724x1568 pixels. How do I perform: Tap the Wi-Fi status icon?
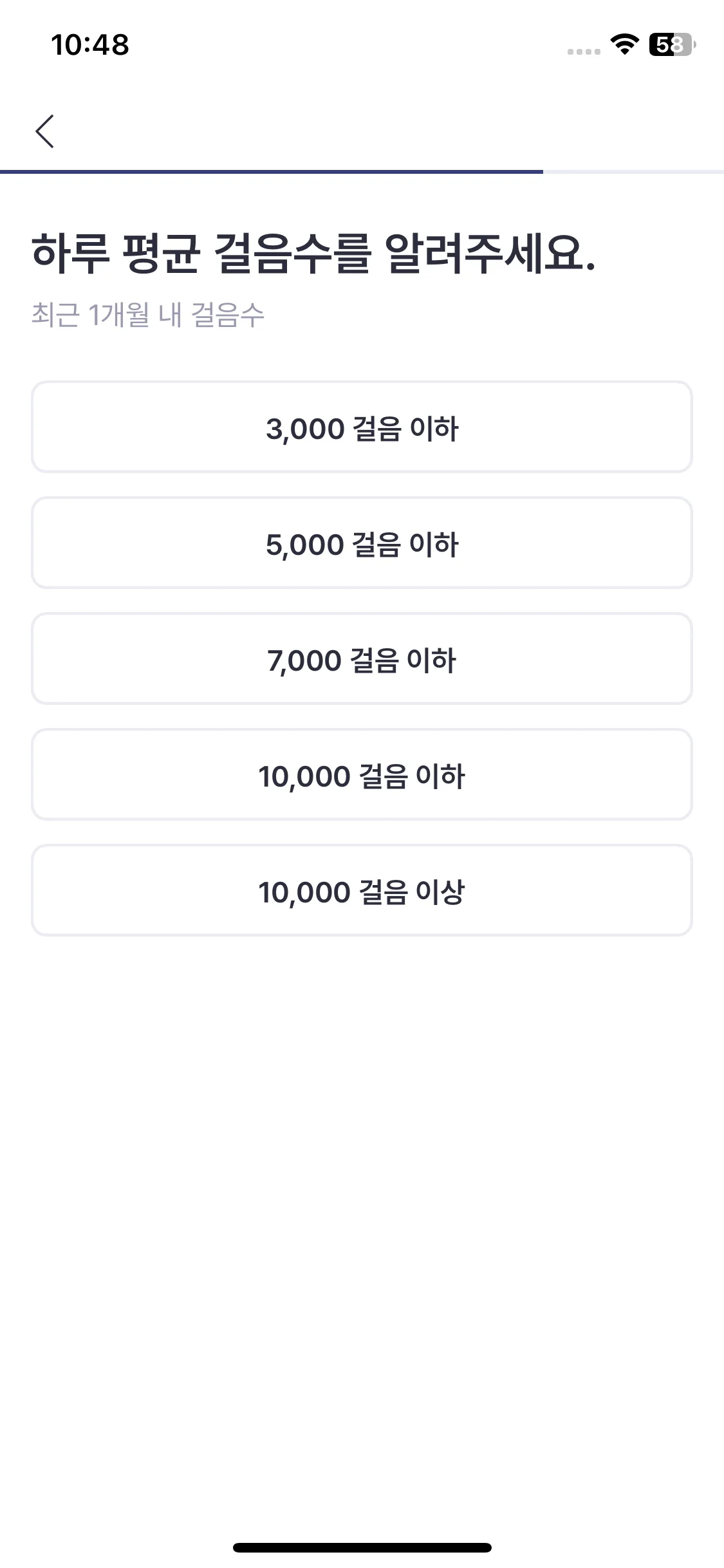tap(624, 44)
